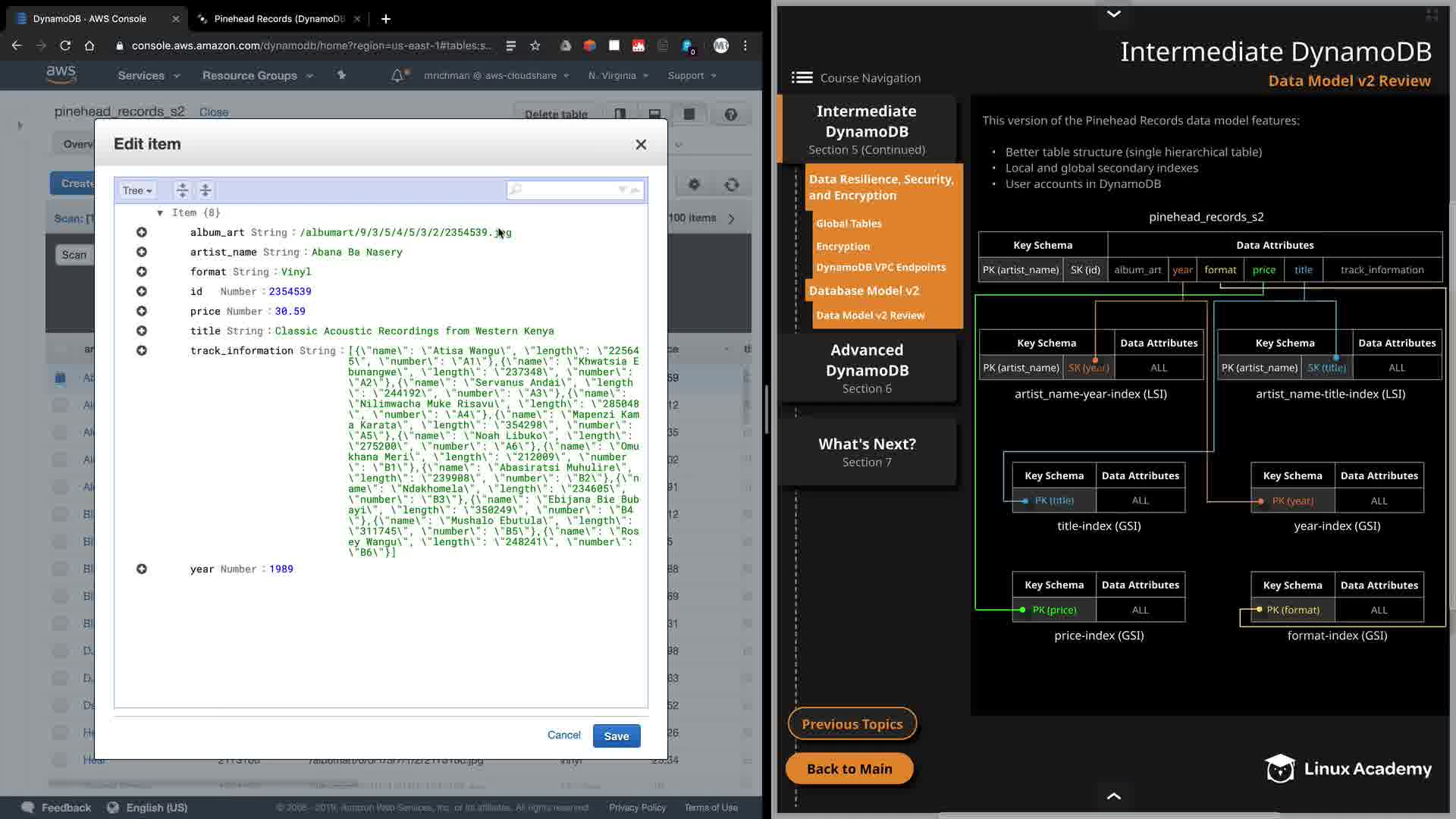Click the Previous Topics button
The image size is (1456, 819).
point(852,724)
